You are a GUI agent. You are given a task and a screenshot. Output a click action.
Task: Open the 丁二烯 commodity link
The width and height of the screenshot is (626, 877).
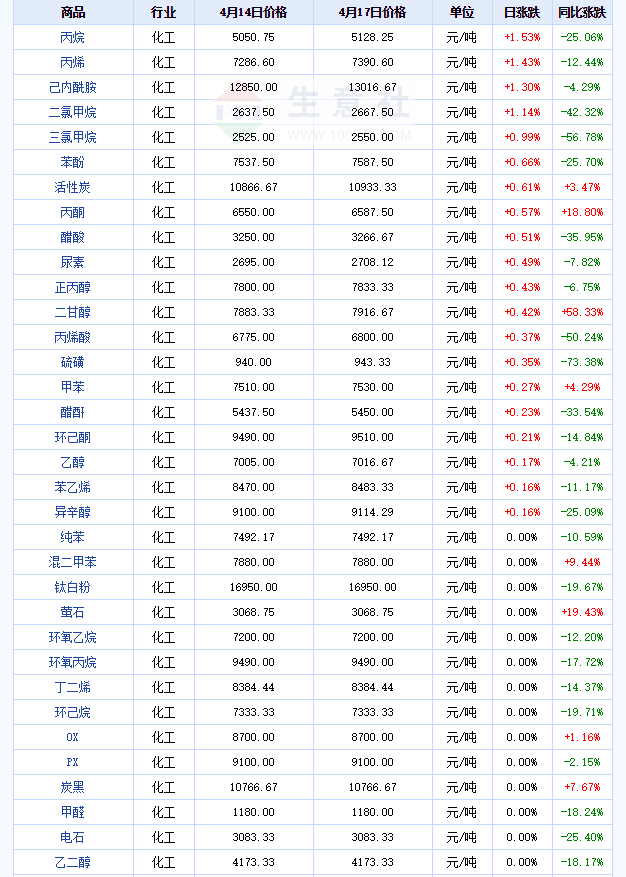point(73,687)
